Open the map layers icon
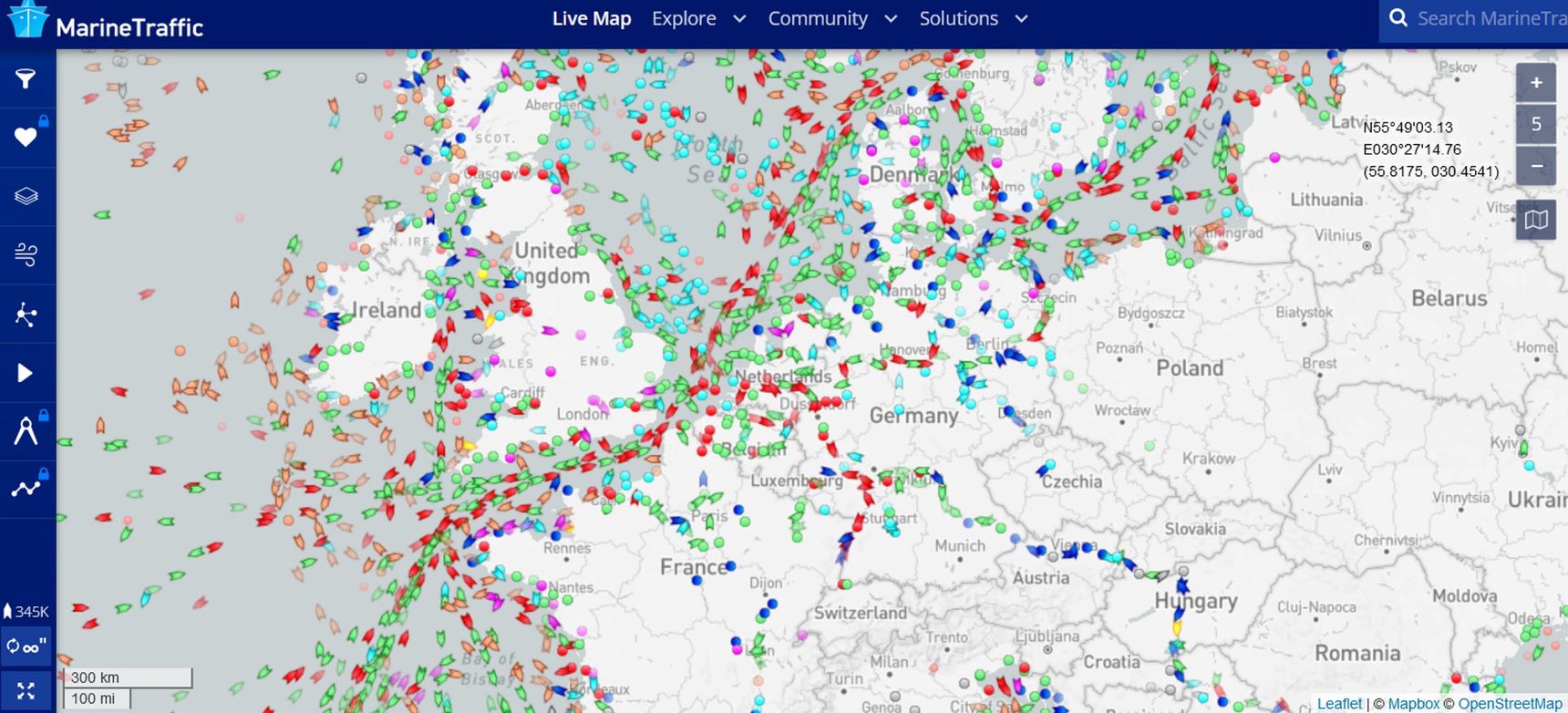Image resolution: width=1568 pixels, height=713 pixels. coord(26,196)
